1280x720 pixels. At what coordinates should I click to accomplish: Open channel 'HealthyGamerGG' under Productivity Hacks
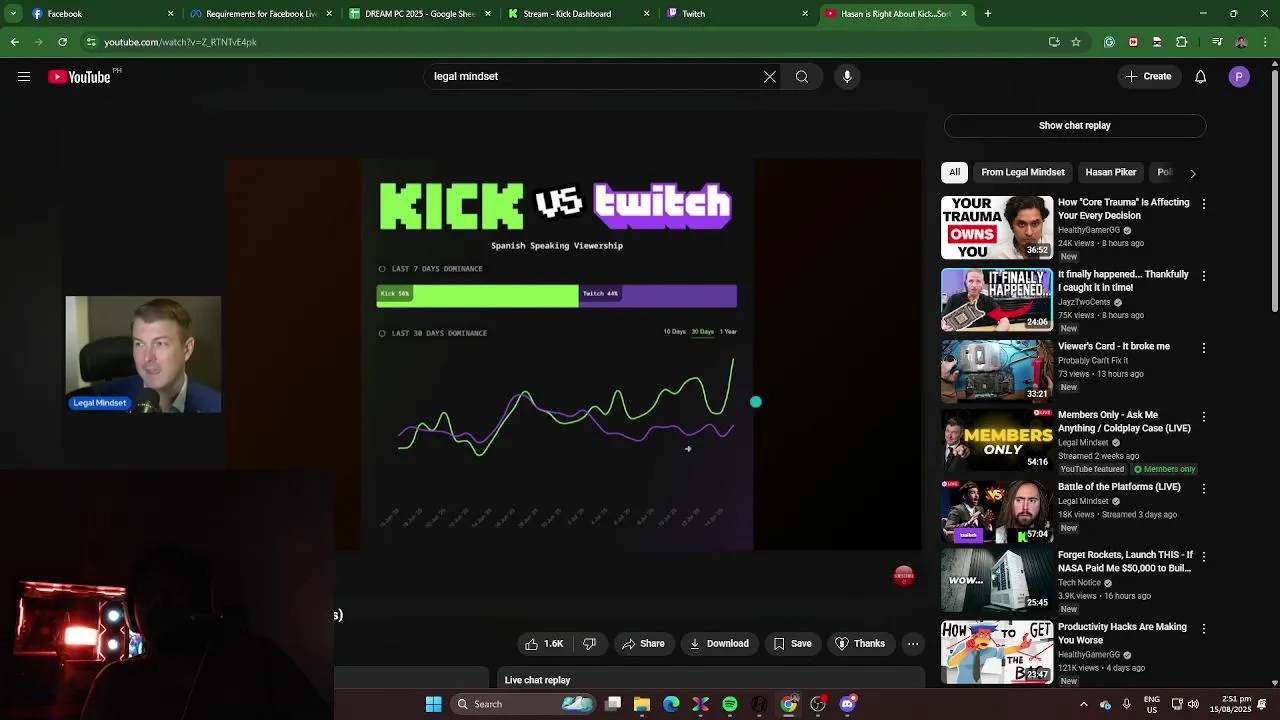tap(1089, 655)
